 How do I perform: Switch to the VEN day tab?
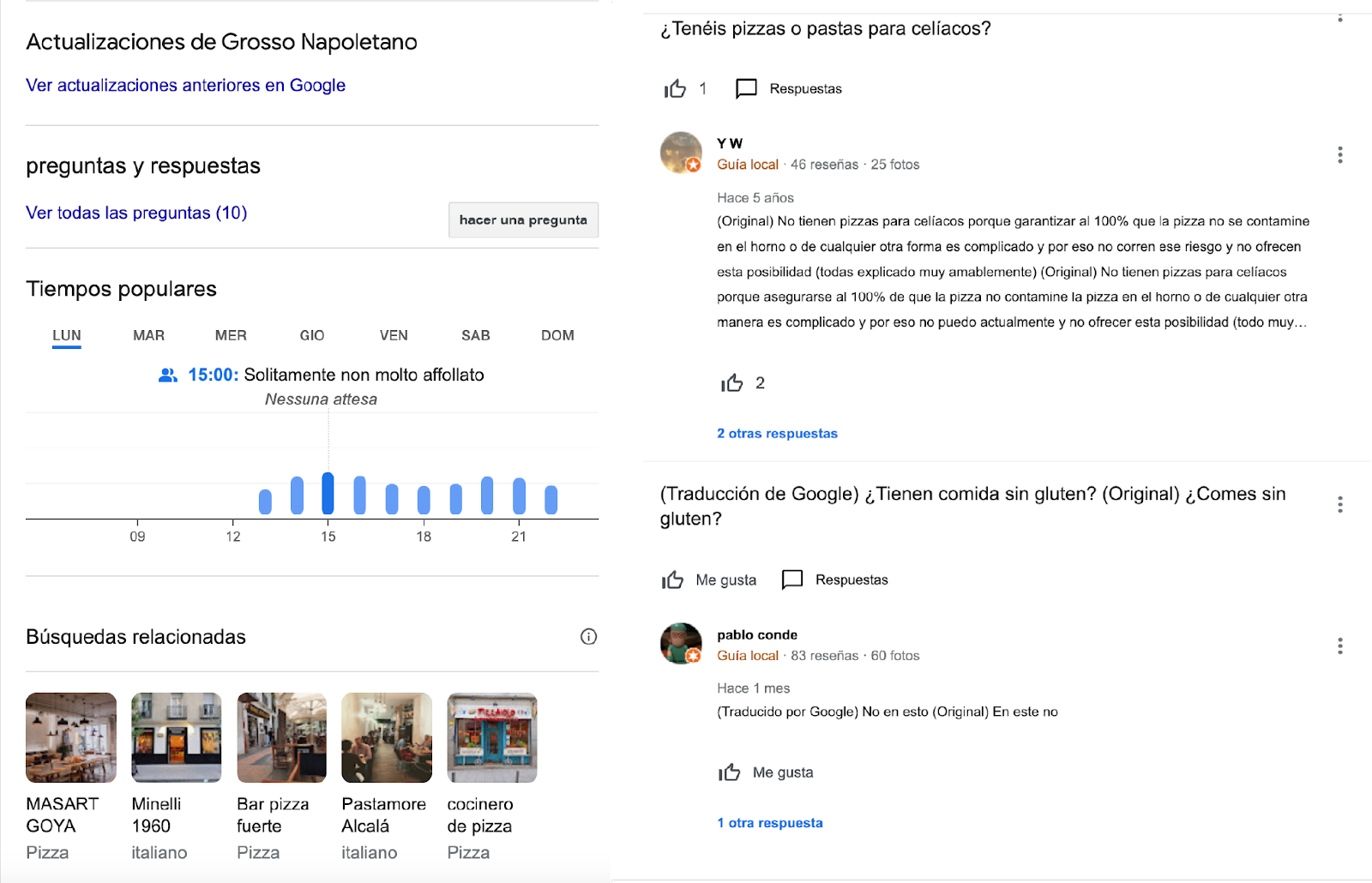(394, 335)
